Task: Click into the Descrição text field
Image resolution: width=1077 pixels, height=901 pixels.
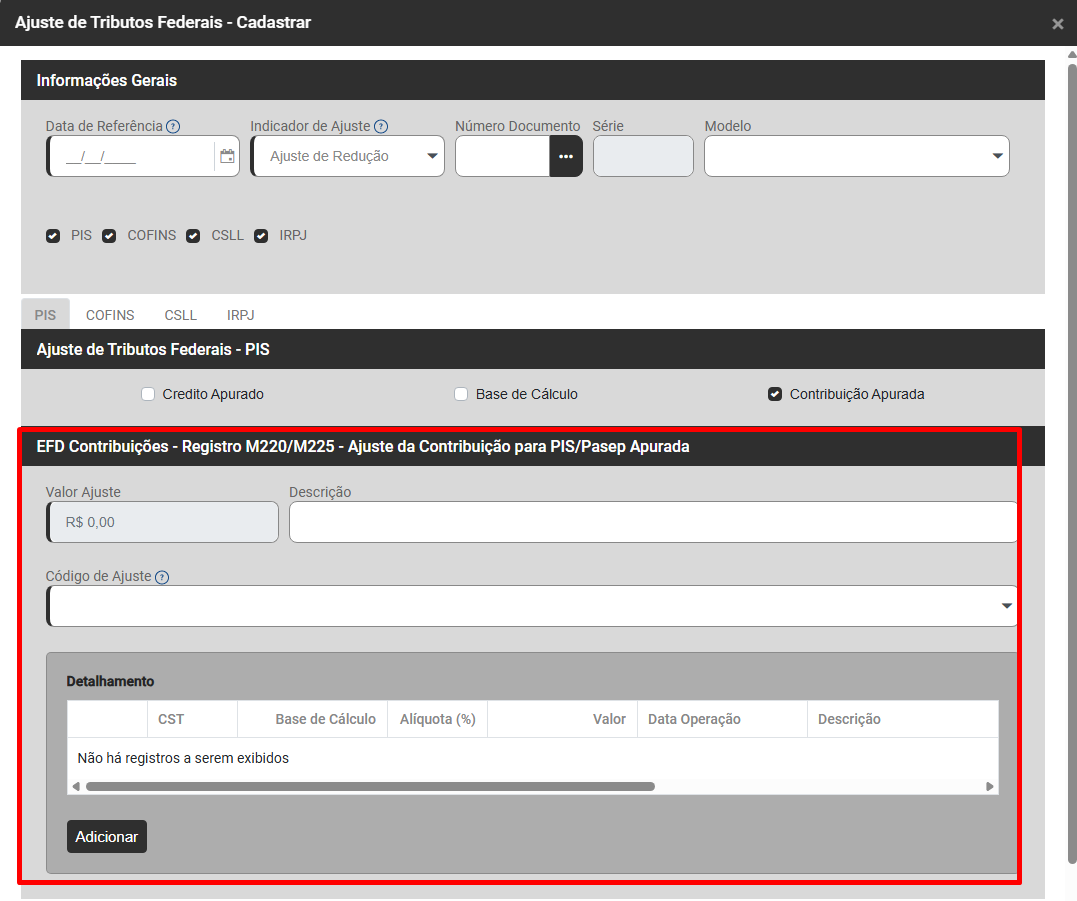Action: pyautogui.click(x=652, y=522)
